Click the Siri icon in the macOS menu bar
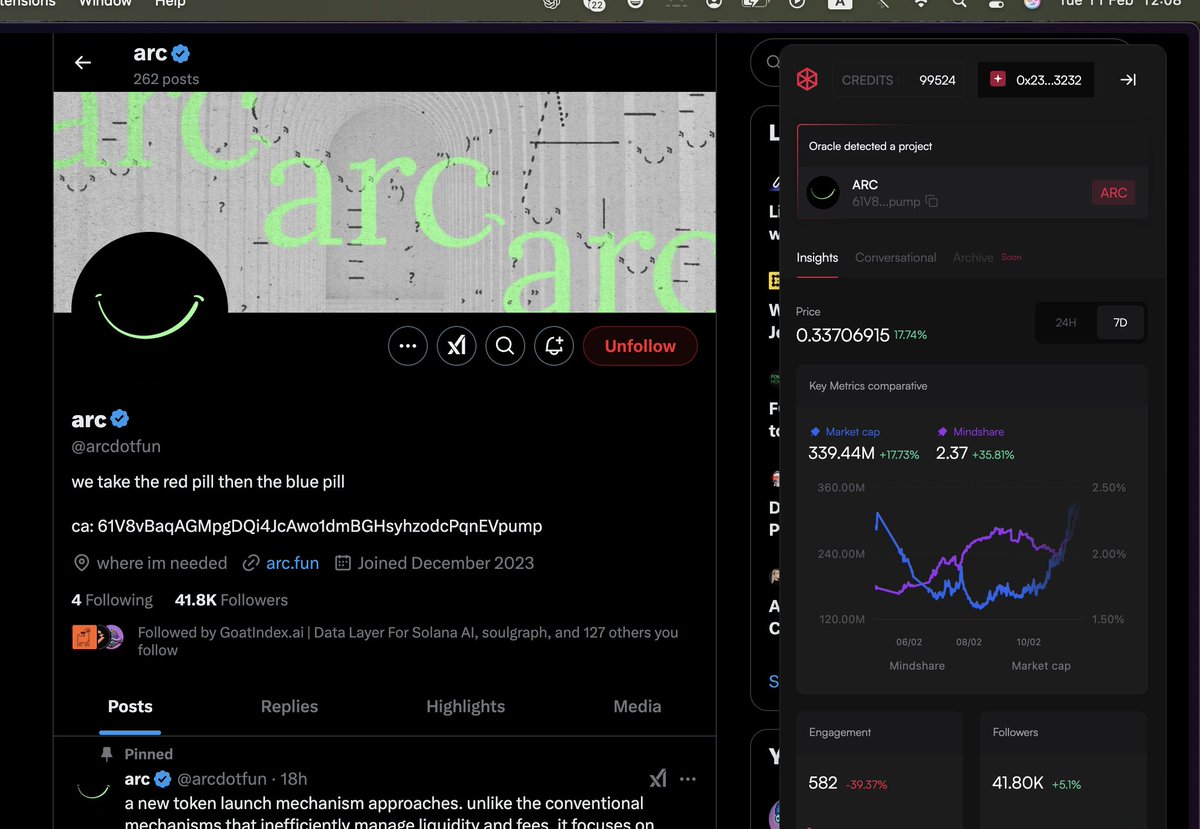Viewport: 1200px width, 829px height. point(1032,4)
